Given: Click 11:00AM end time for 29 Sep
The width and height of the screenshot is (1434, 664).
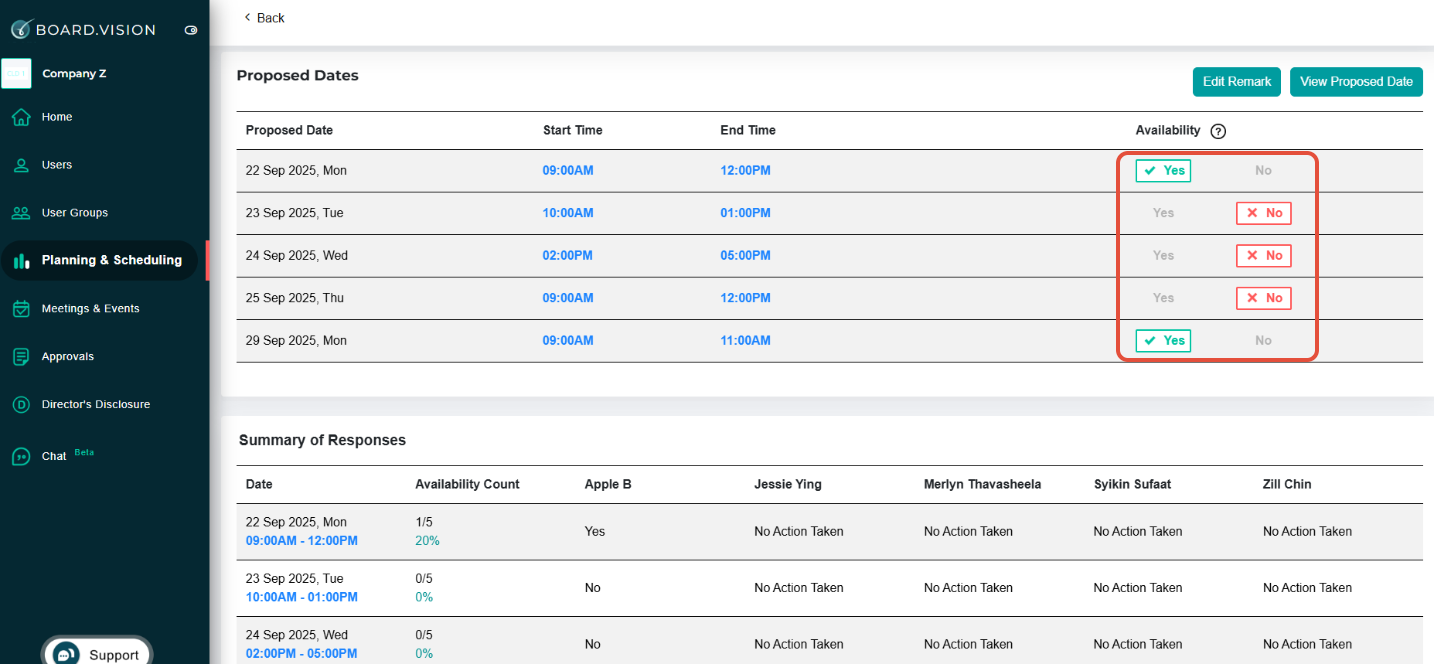Looking at the screenshot, I should click(x=745, y=341).
